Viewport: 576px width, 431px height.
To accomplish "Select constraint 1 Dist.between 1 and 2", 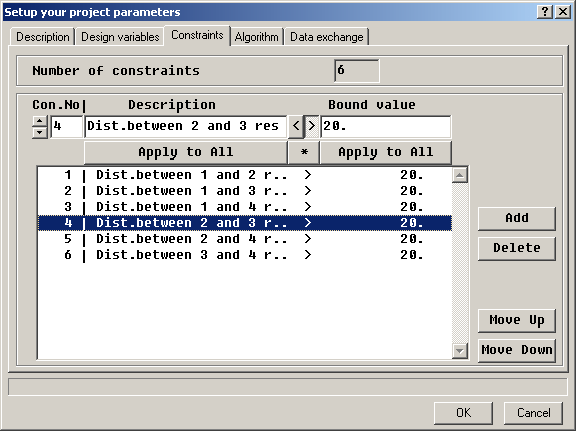I will tap(245, 175).
